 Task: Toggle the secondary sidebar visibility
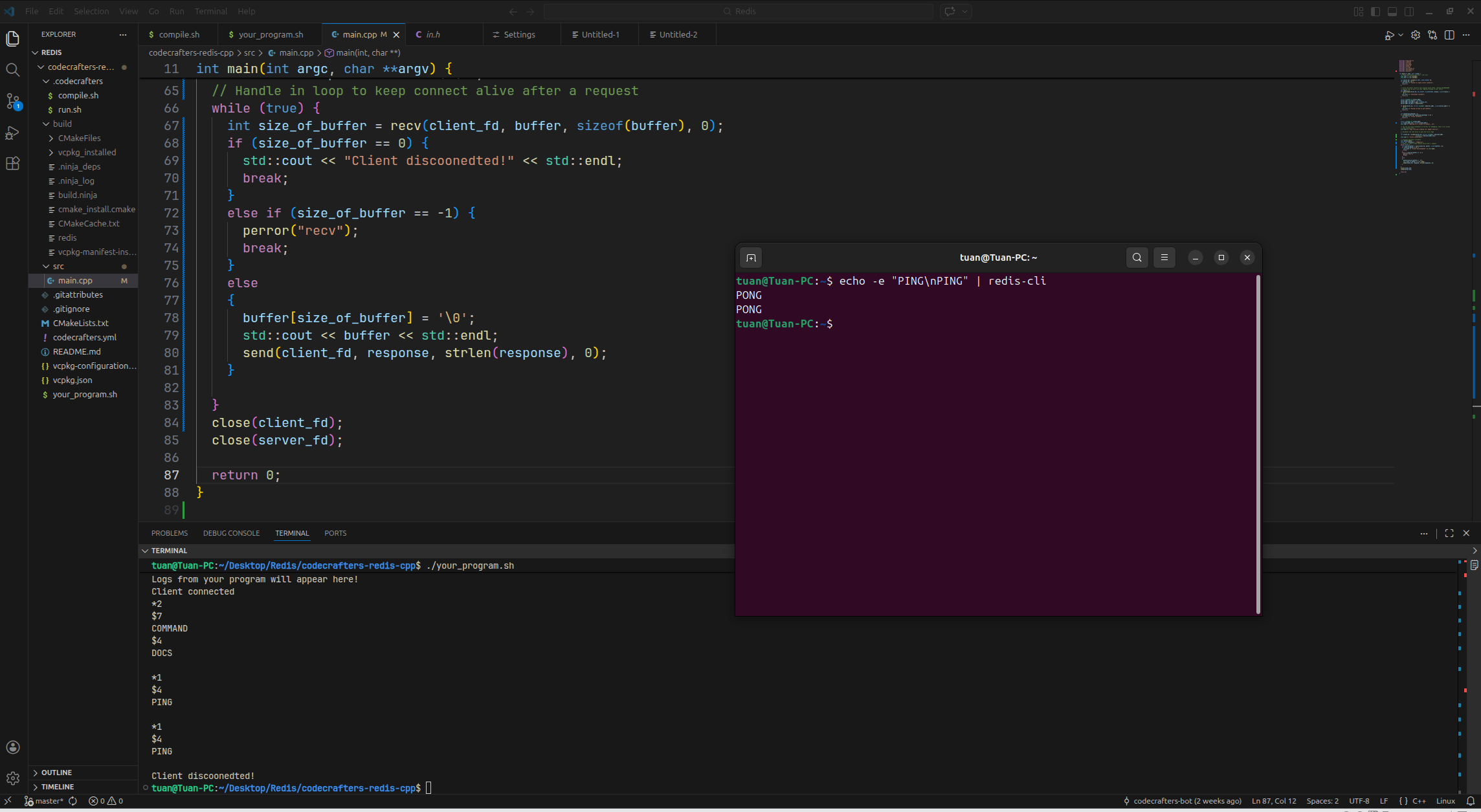pos(1409,12)
